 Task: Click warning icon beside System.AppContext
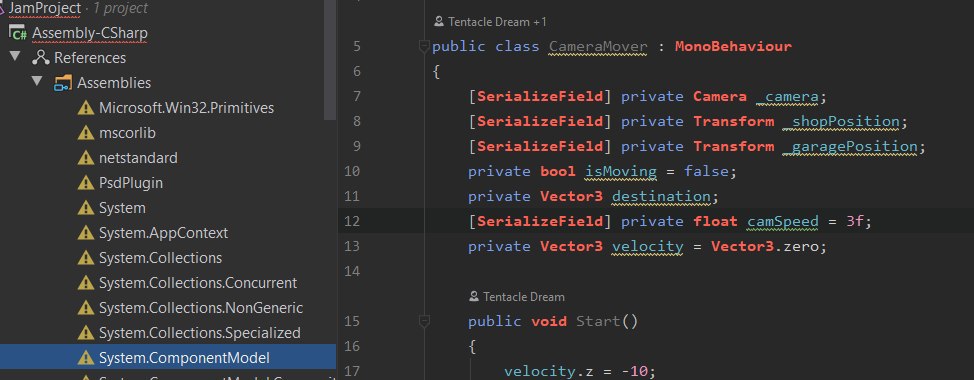pos(86,233)
